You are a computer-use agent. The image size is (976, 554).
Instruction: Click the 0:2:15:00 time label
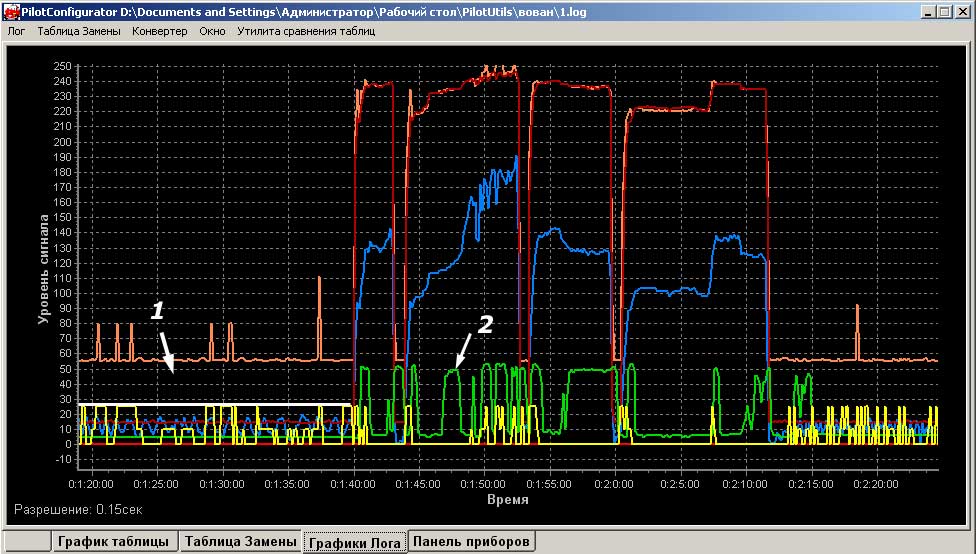810,484
